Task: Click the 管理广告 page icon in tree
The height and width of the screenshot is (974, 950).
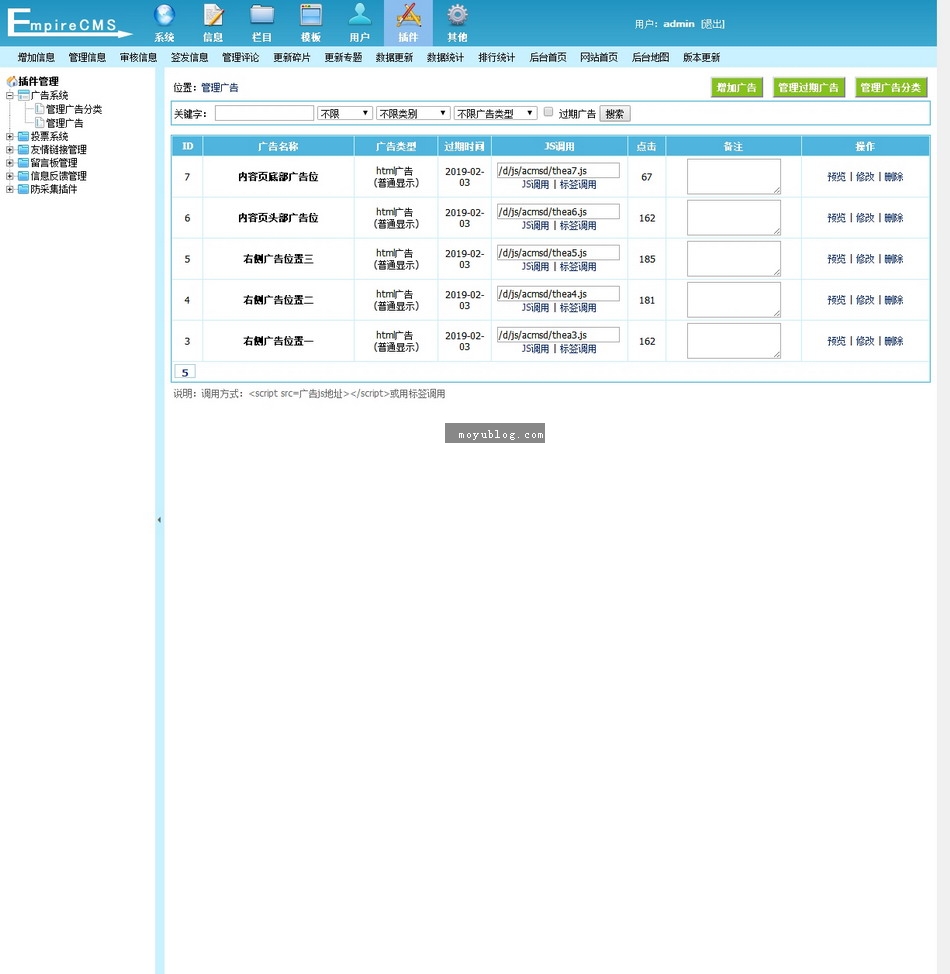Action: point(39,122)
